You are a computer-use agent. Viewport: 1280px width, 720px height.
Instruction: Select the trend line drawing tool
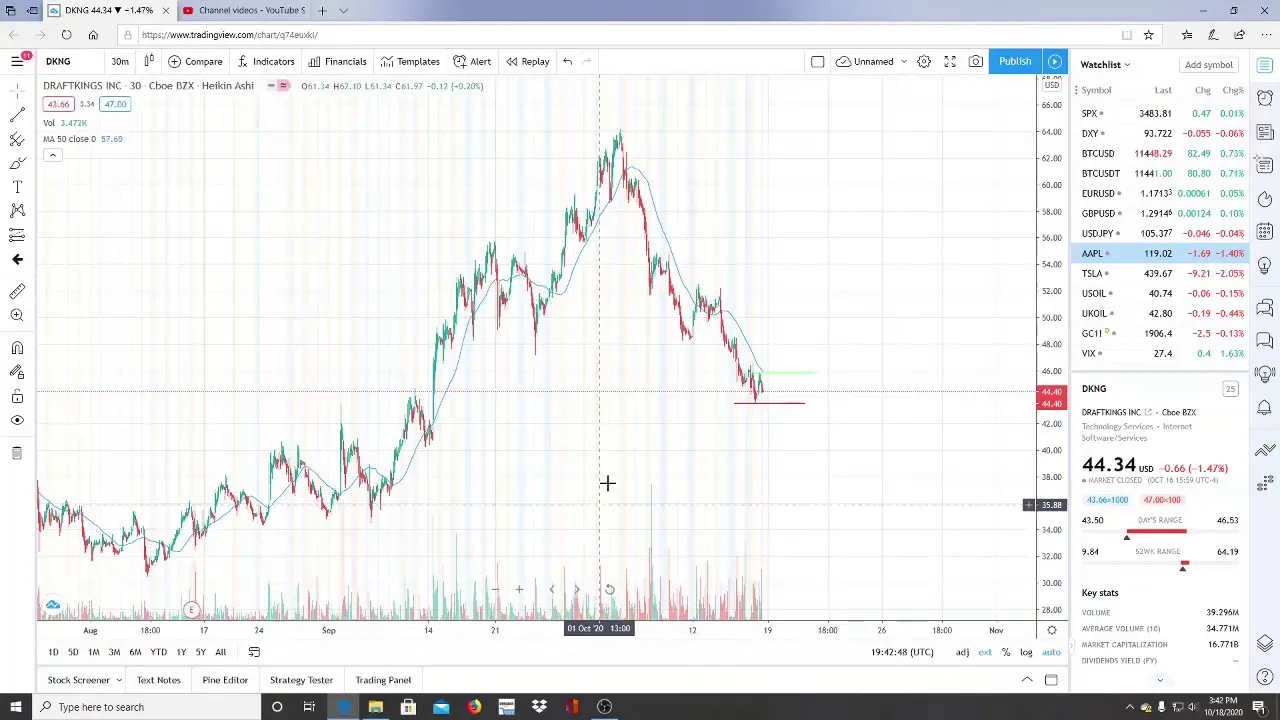17,115
